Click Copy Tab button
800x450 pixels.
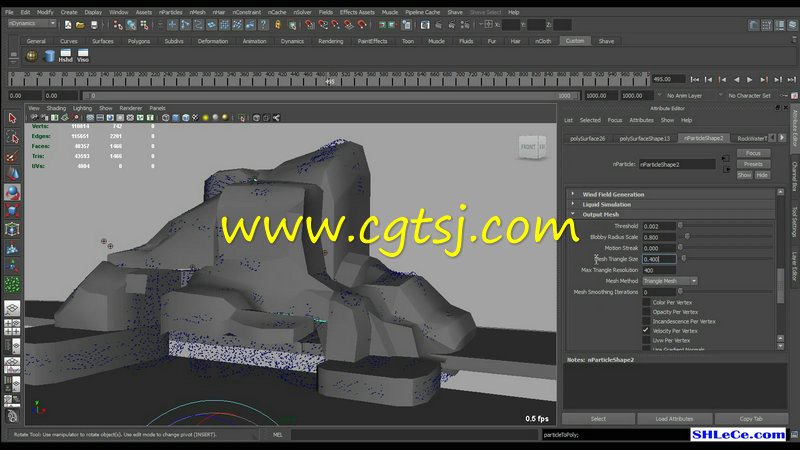click(751, 419)
